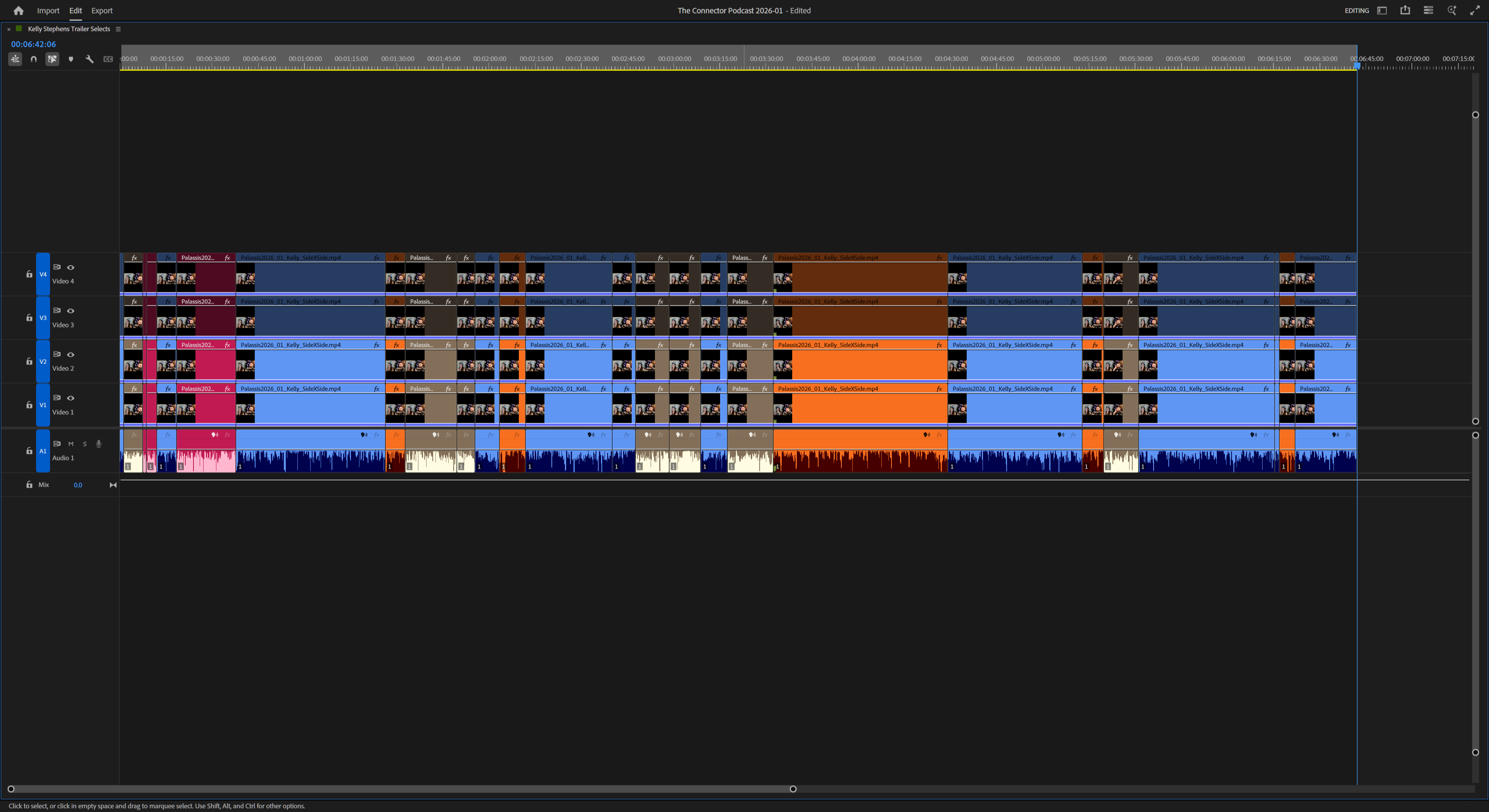Edit the Mix volume value 0.0
The image size is (1489, 812).
(x=78, y=485)
